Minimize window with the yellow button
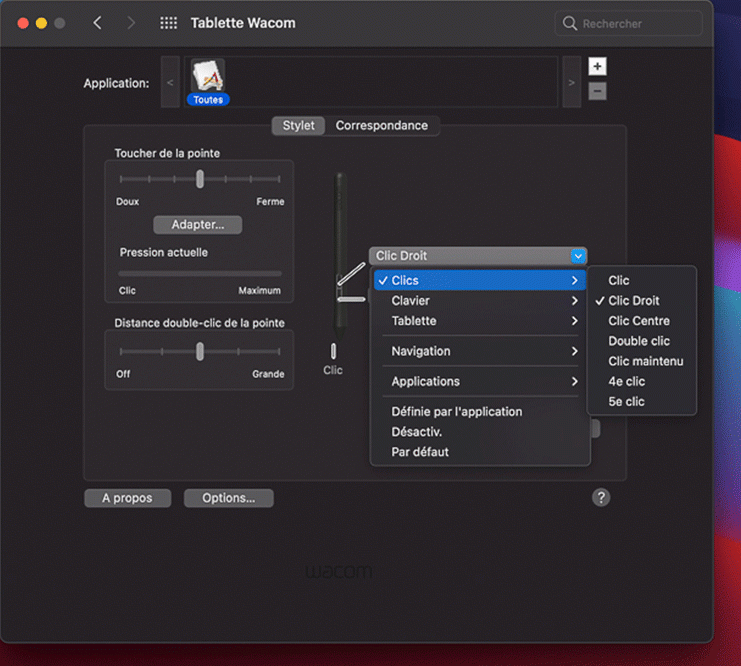The image size is (741, 666). point(41,23)
